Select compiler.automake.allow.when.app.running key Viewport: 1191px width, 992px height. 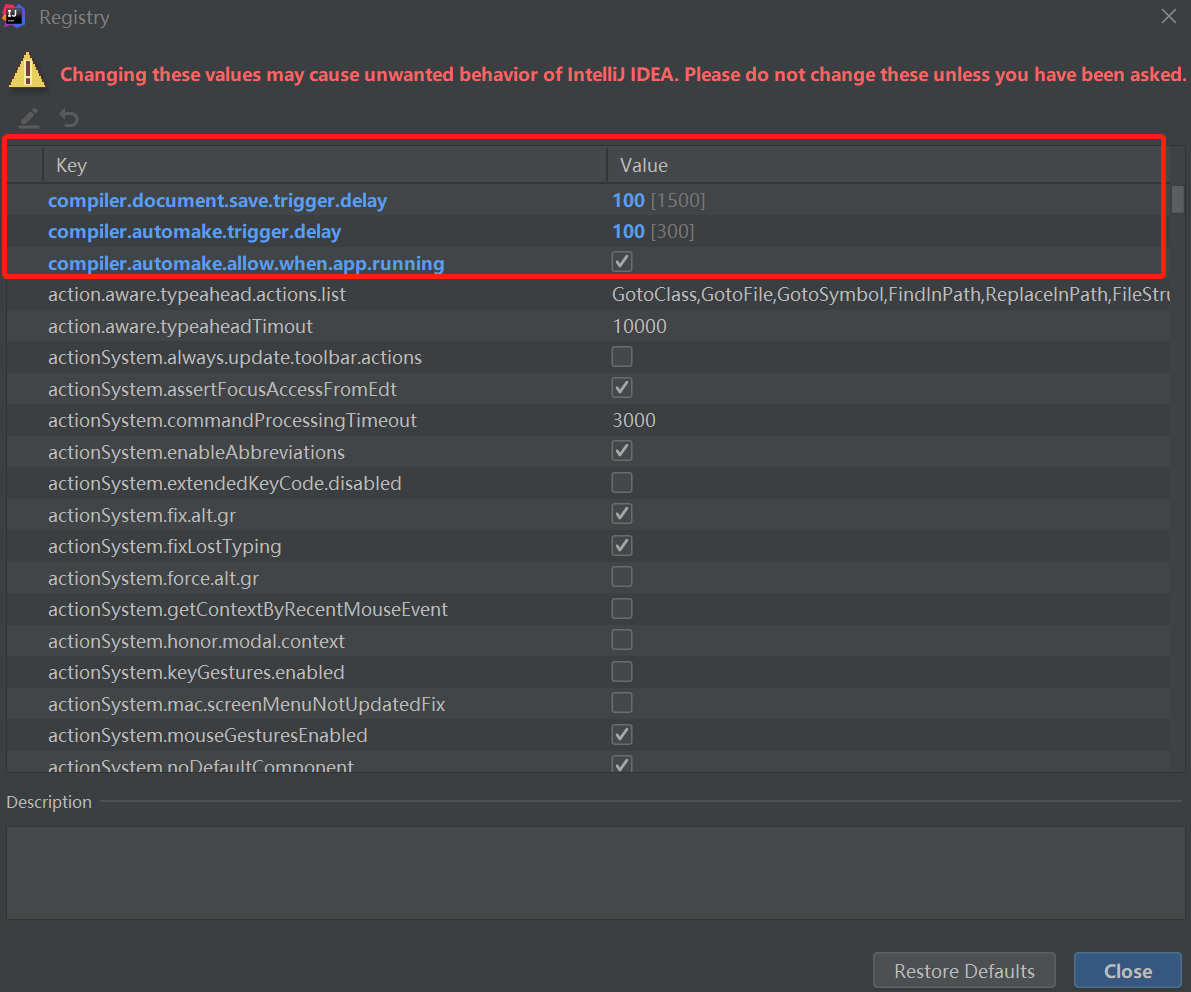pyautogui.click(x=246, y=264)
